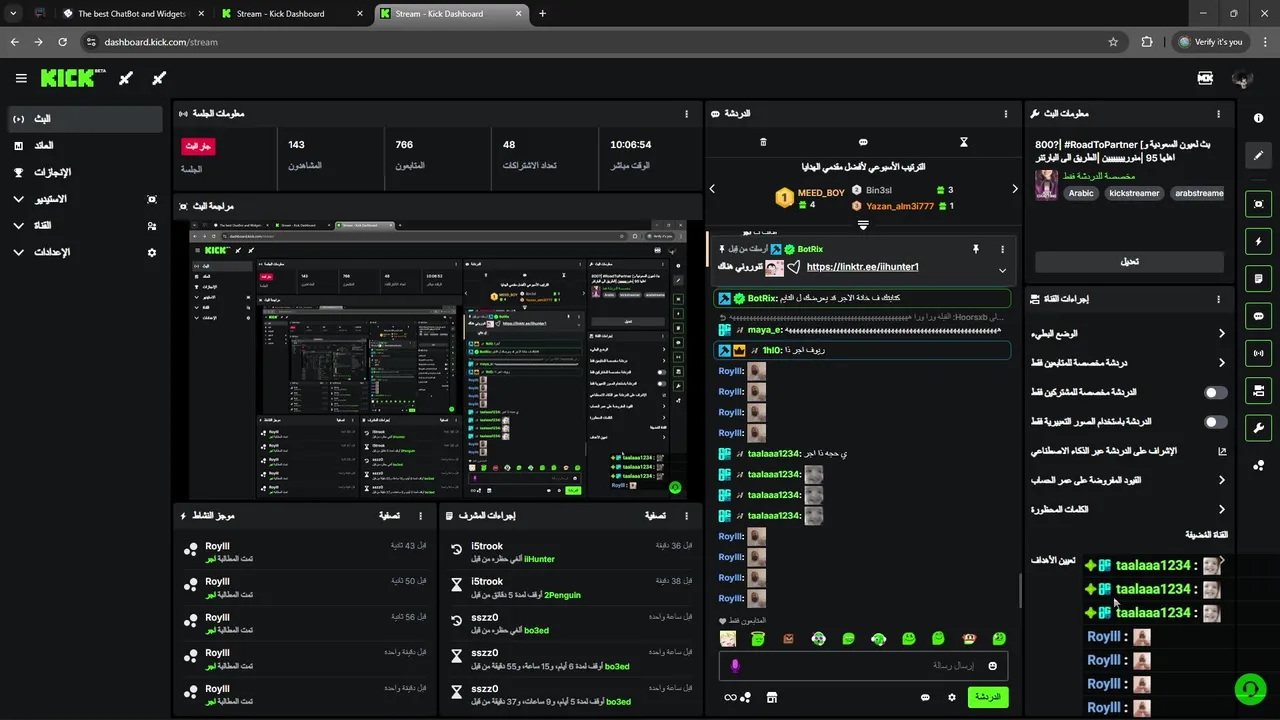Screen dimensions: 1280x720
Task: Toggle subscribers-only chat switch
Action: (1215, 393)
